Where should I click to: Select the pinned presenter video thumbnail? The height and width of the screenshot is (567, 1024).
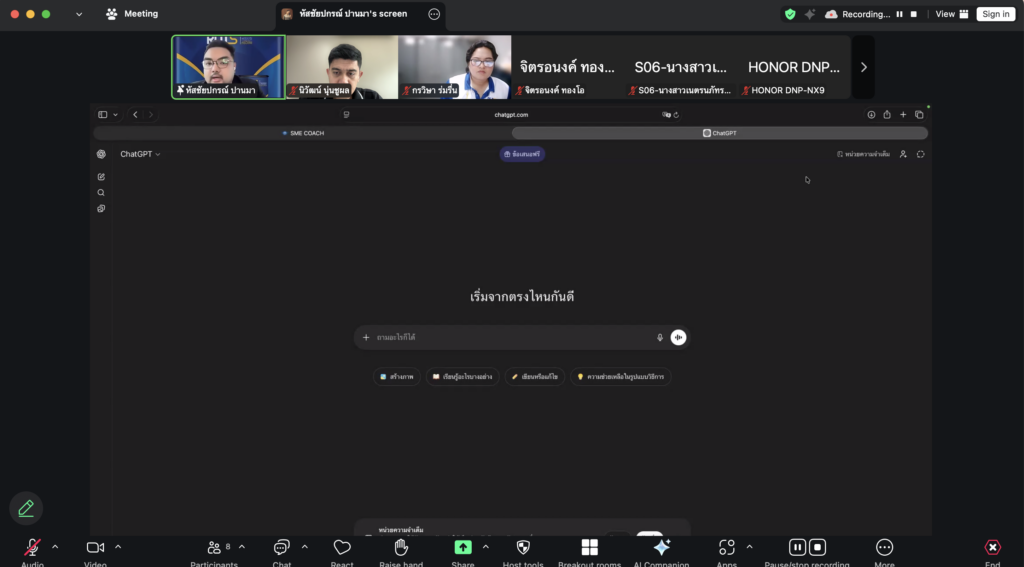point(228,67)
